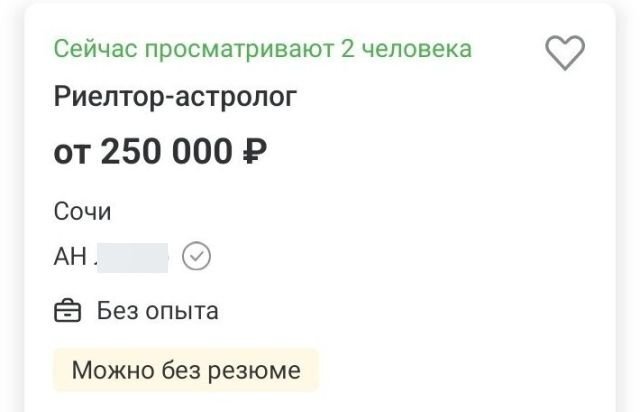
Task: Click the ruble currency sign in salary
Action: pyautogui.click(x=254, y=152)
